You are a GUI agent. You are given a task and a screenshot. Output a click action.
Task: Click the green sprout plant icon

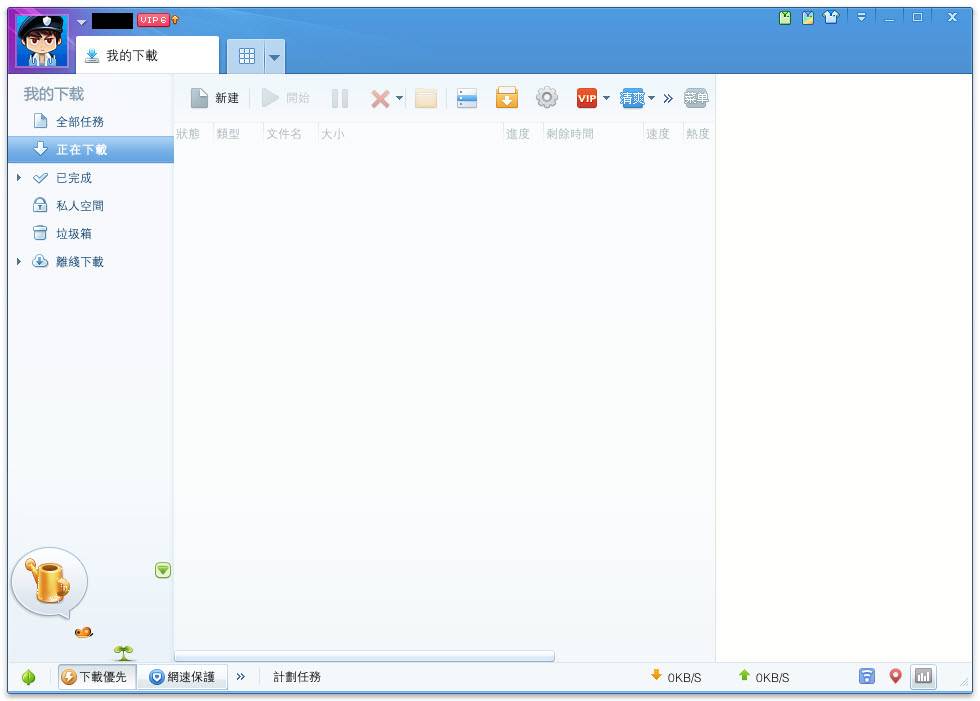point(124,653)
